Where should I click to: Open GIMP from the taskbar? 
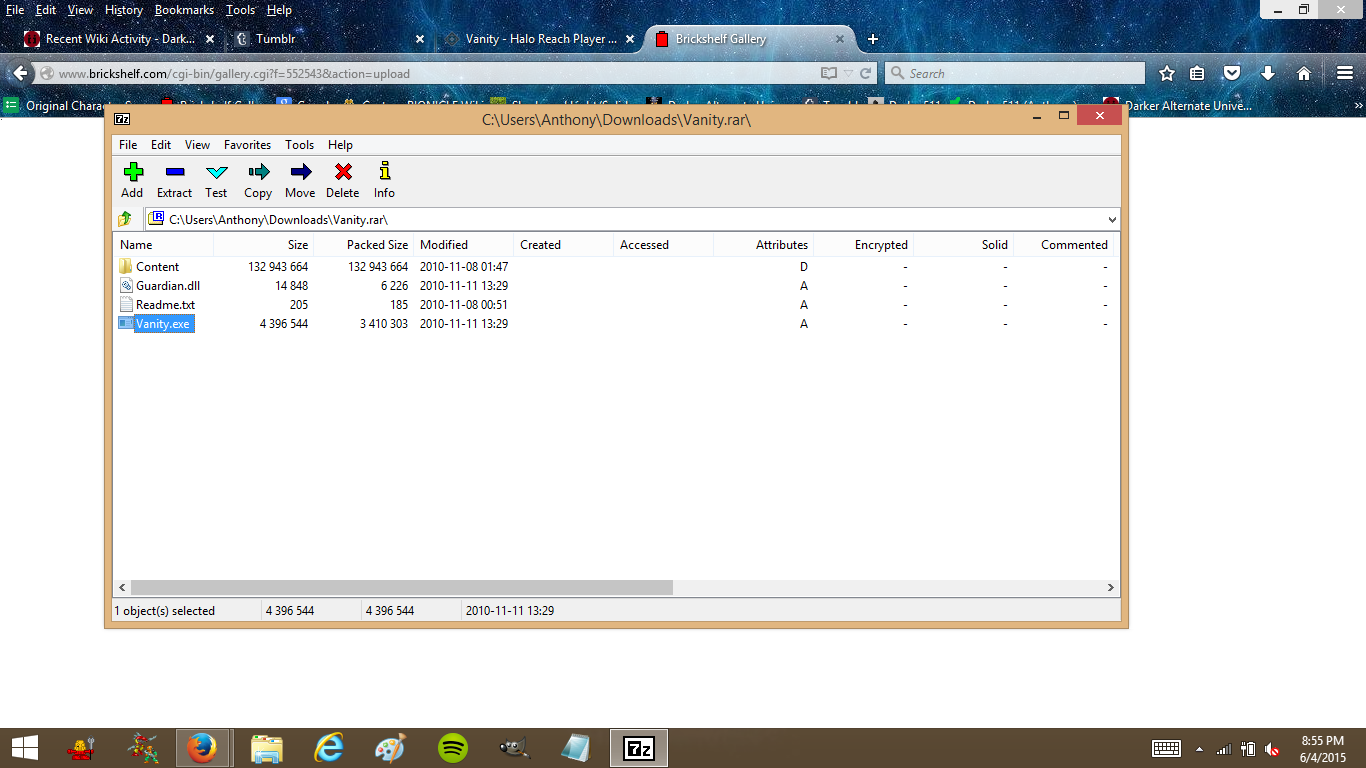tap(514, 748)
